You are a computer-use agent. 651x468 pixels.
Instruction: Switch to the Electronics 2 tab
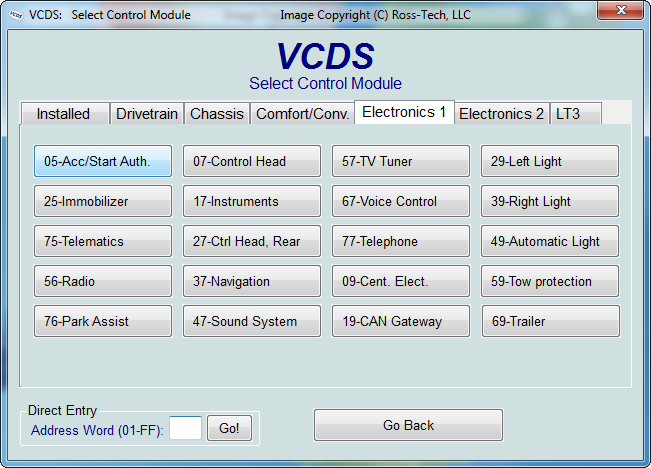pos(502,114)
